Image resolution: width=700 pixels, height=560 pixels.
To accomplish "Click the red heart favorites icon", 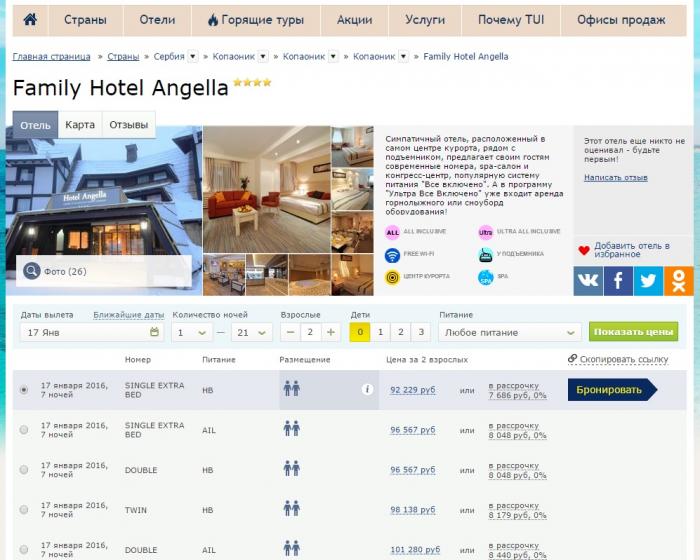I will [584, 251].
